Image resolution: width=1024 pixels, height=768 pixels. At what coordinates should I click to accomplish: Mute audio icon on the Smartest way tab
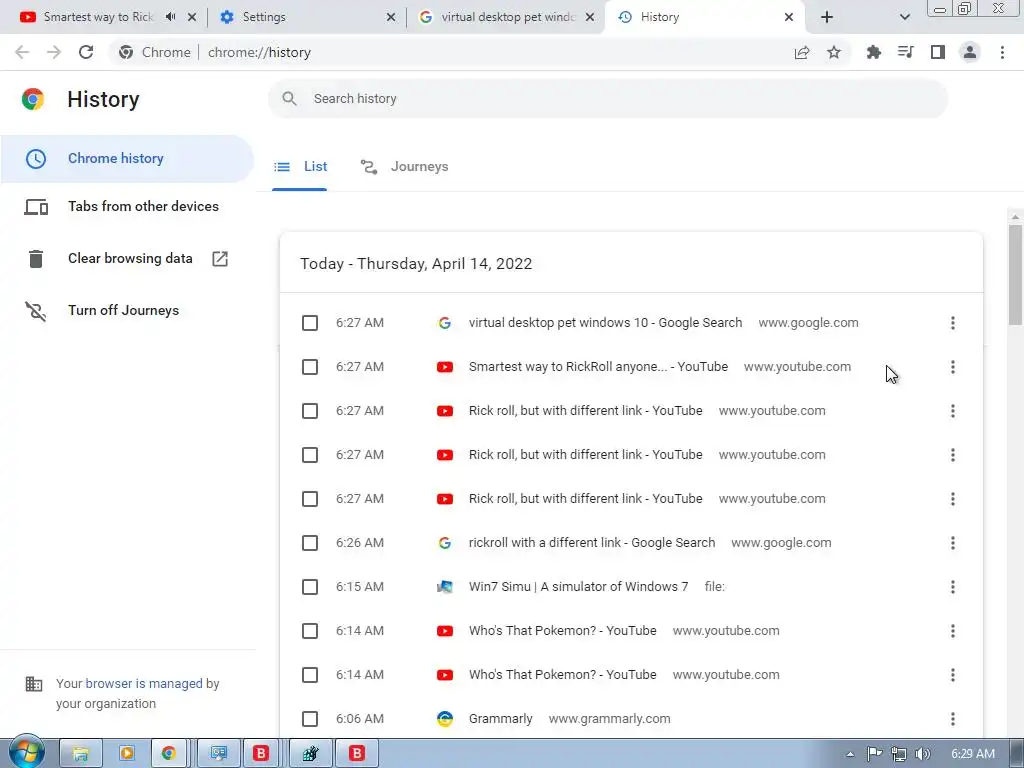point(170,17)
